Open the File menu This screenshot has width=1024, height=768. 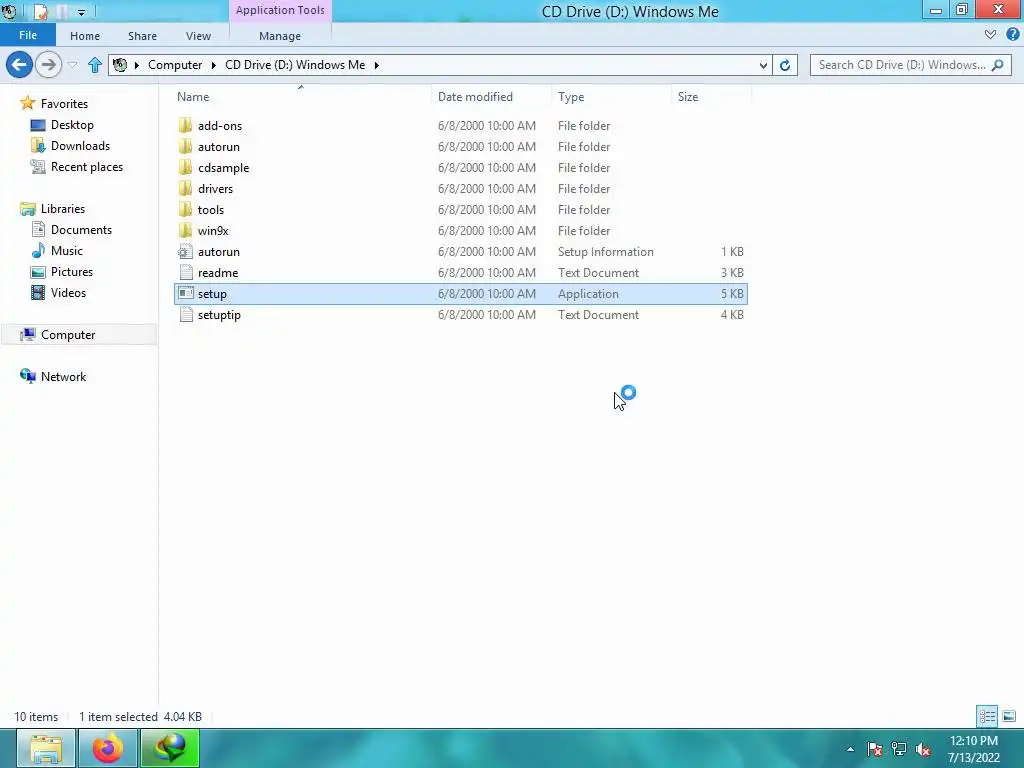point(27,35)
